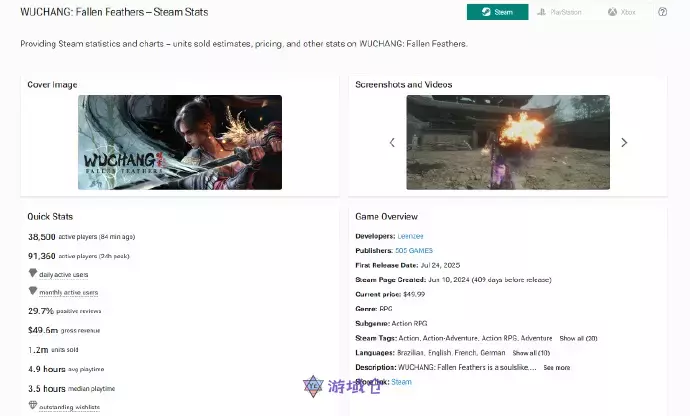This screenshot has width=690, height=416.
Task: Expand the description with See more
Action: pyautogui.click(x=556, y=367)
